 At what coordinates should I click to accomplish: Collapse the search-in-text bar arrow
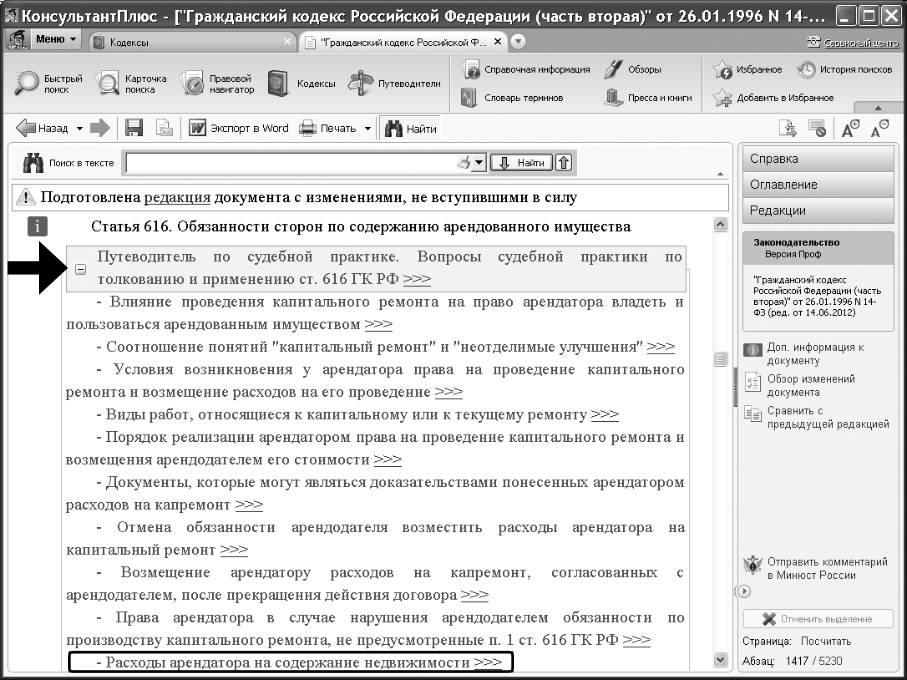[720, 173]
